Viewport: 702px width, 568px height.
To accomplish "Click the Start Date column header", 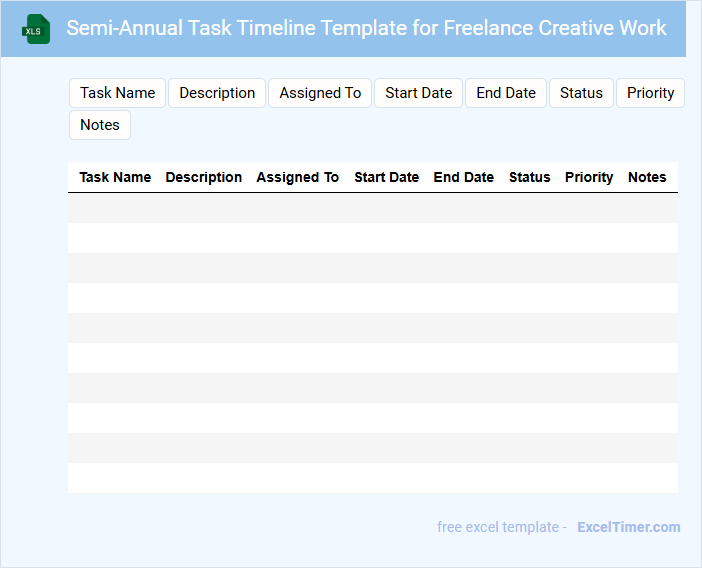I will [386, 177].
